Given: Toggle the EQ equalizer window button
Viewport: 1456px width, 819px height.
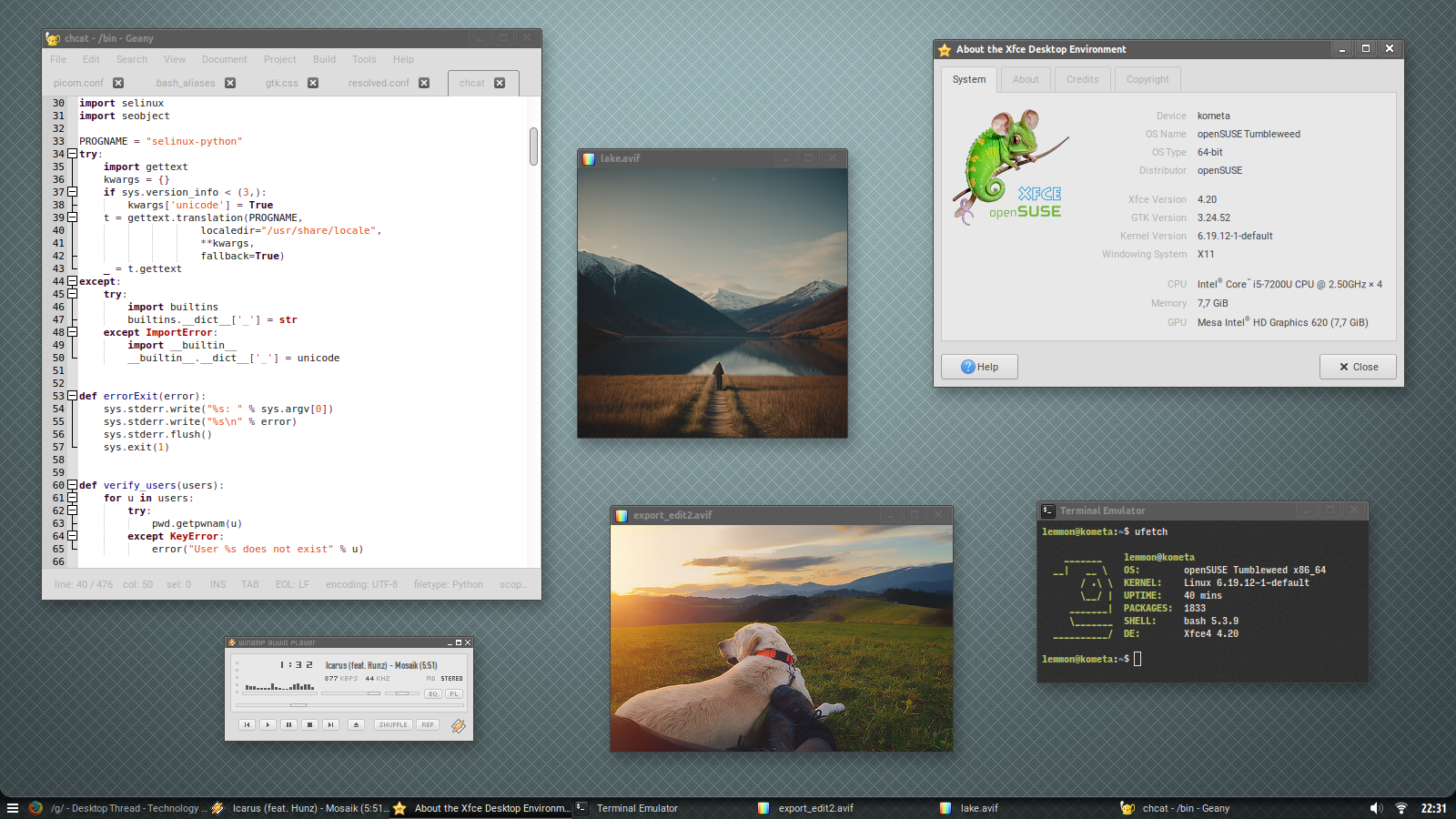Looking at the screenshot, I should pos(433,694).
